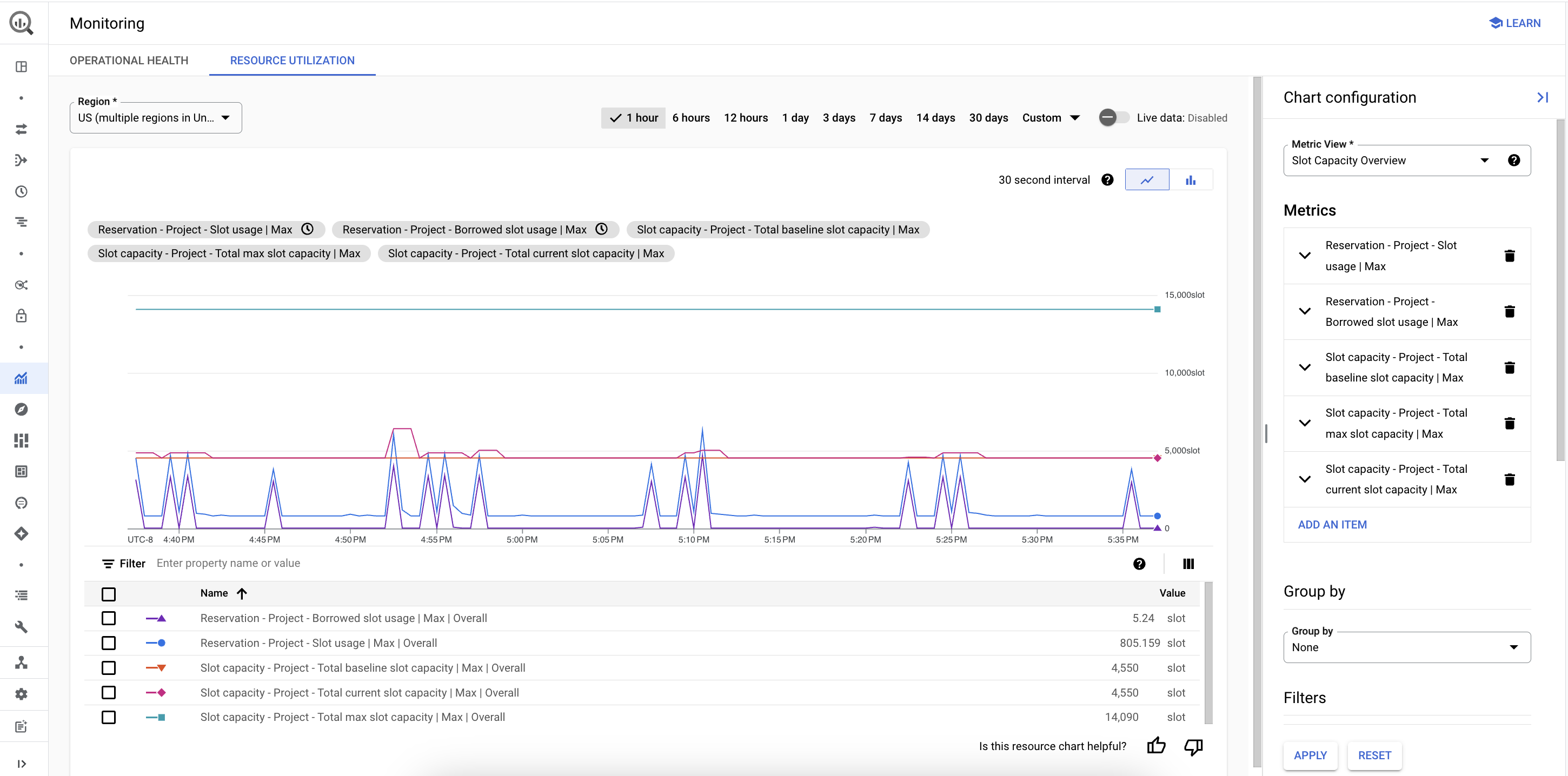
Task: Click the APPLY filters button
Action: 1311,756
